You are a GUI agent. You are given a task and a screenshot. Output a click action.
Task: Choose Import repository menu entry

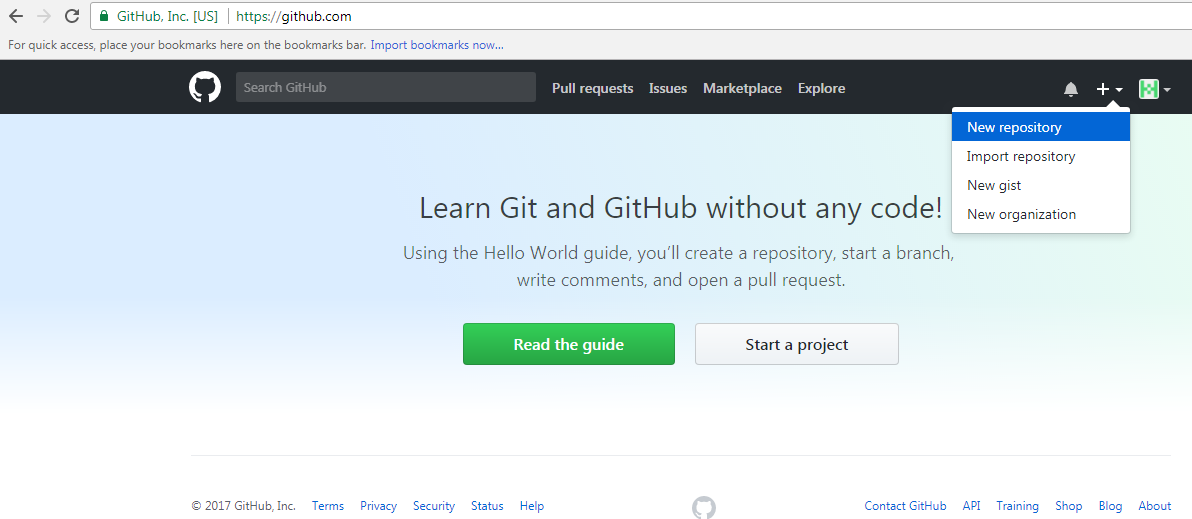click(x=1021, y=156)
